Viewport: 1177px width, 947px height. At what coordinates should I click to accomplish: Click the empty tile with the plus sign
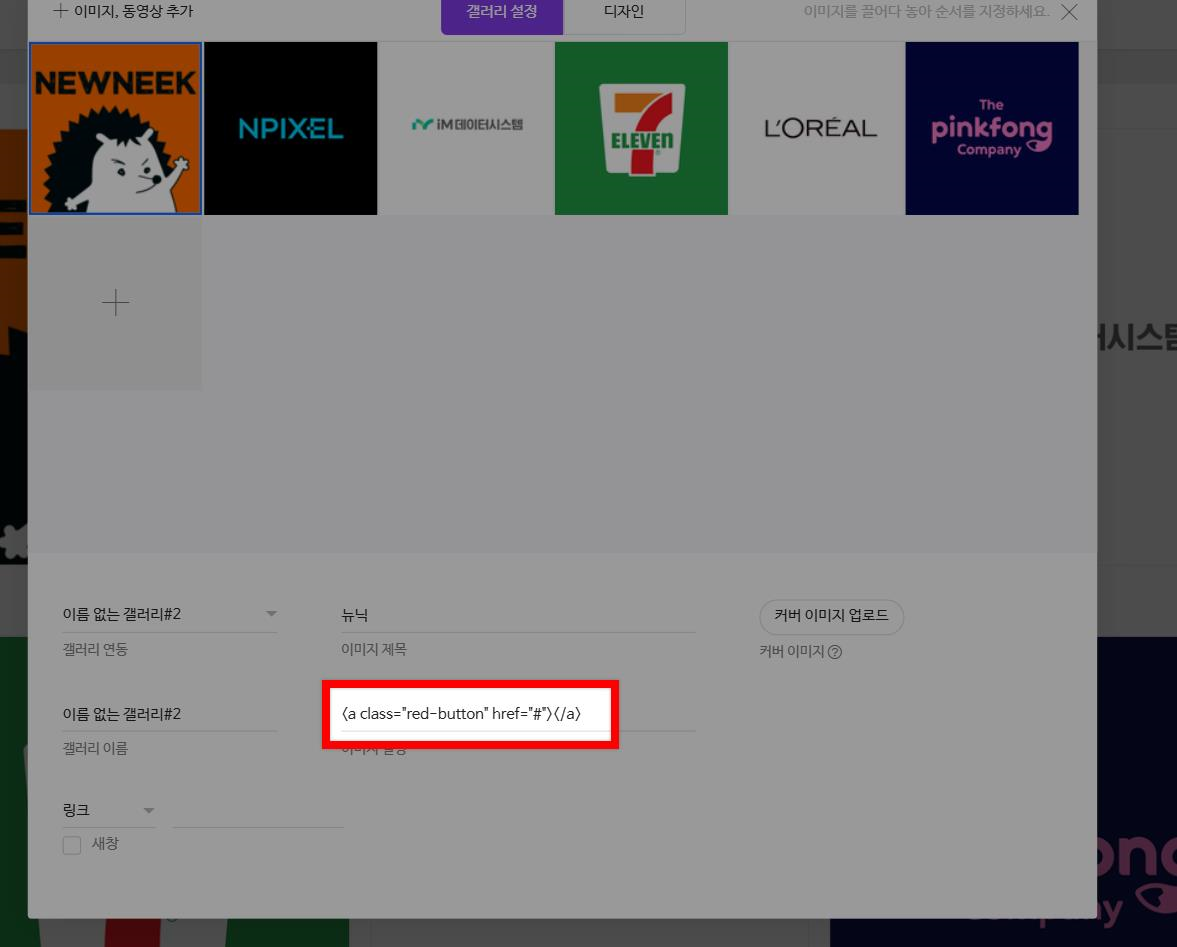(116, 303)
